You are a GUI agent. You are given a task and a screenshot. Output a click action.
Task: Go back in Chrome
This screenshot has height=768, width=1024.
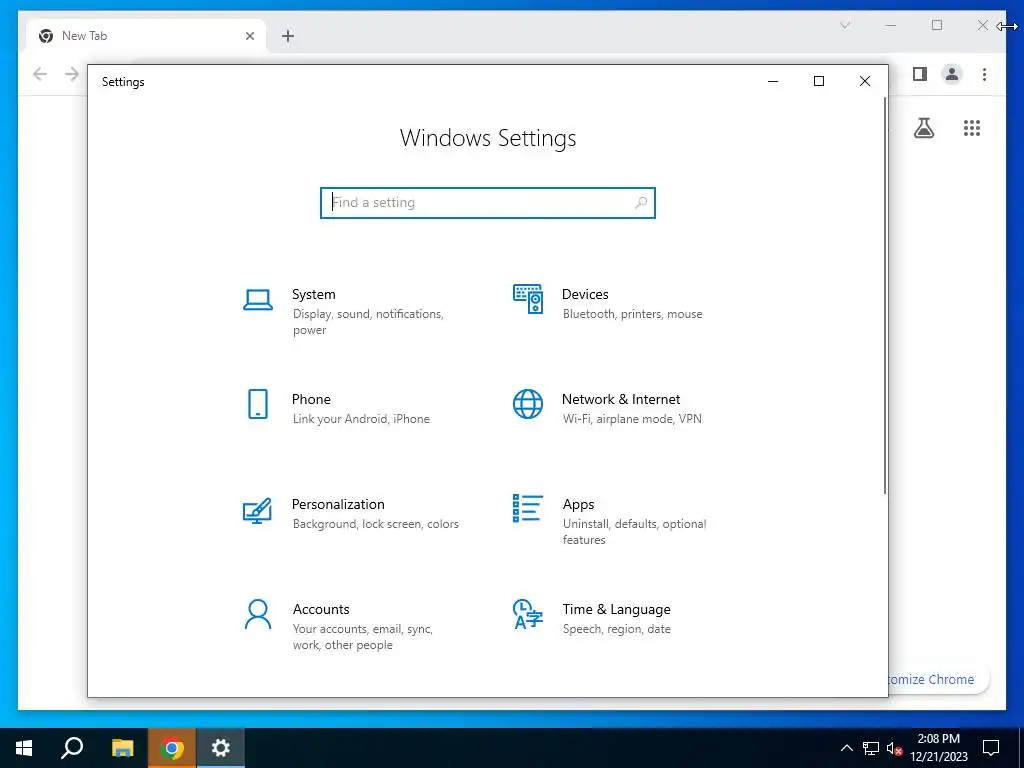point(40,74)
